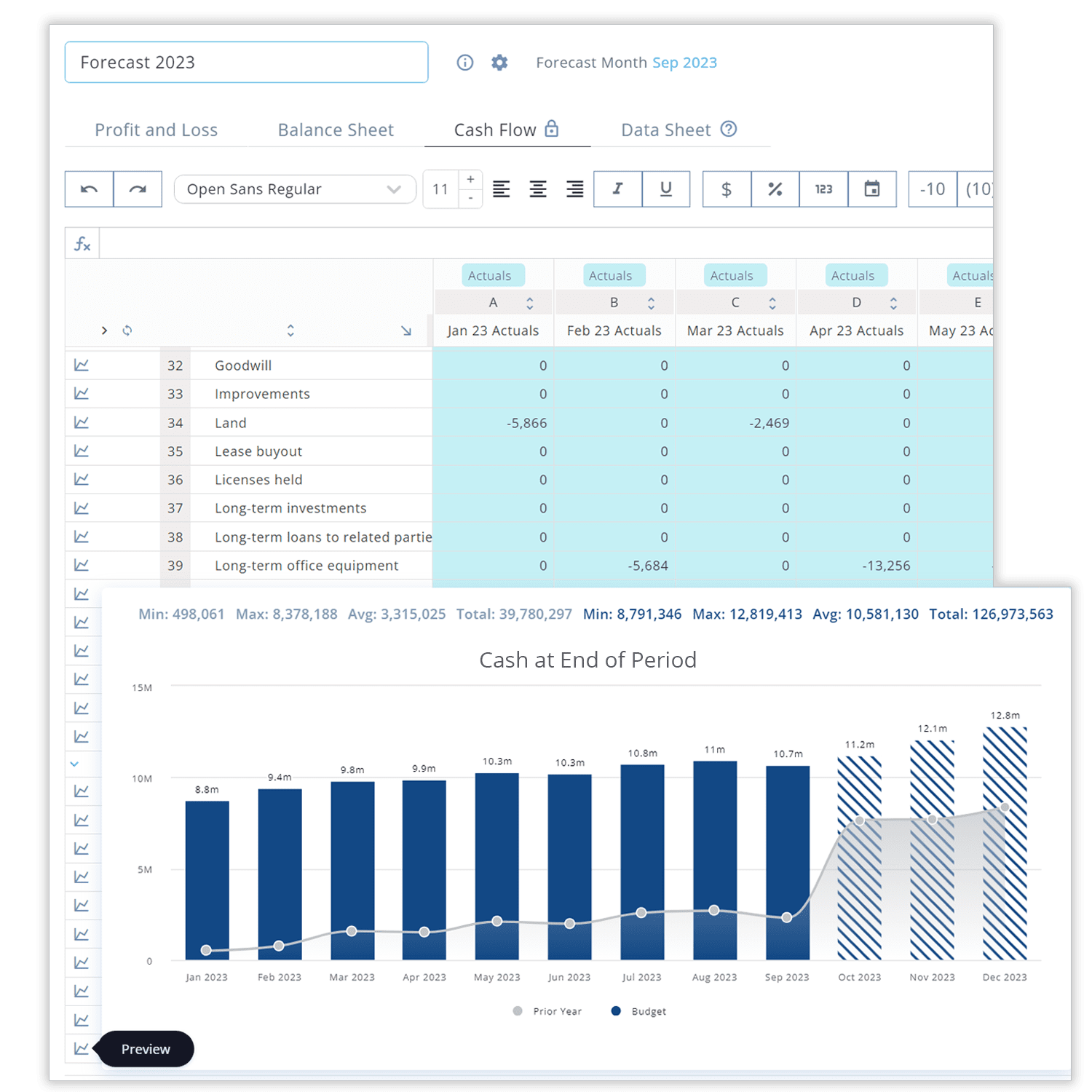Show chart for Goodwill row

click(x=82, y=365)
